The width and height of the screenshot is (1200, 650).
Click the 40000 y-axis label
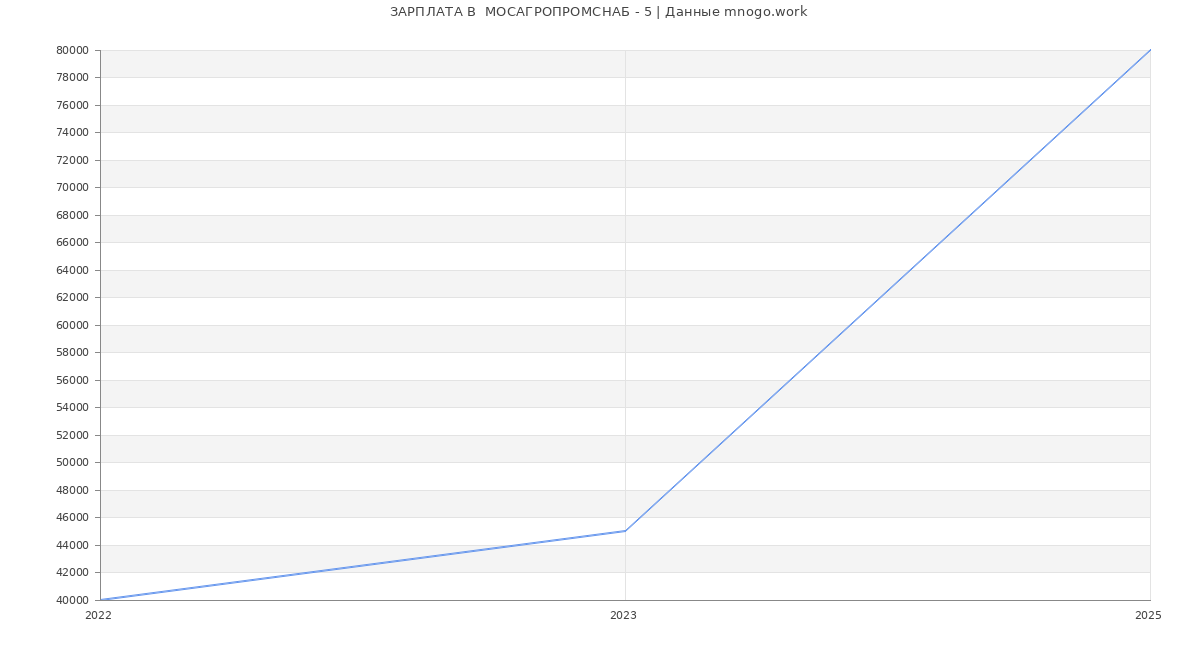(x=72, y=600)
